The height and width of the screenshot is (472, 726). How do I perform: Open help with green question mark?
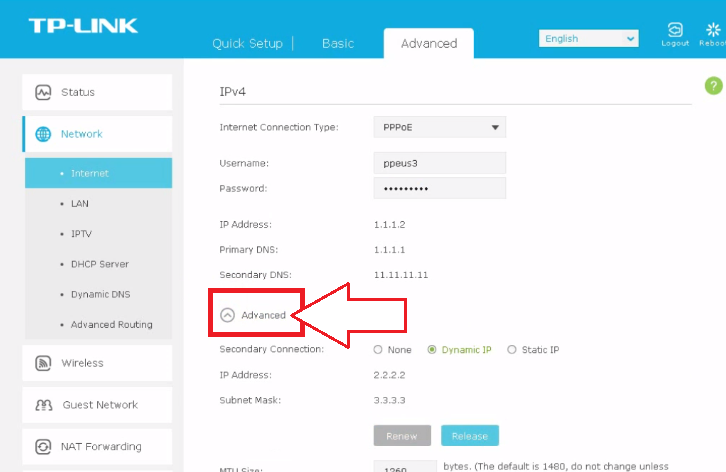click(713, 86)
